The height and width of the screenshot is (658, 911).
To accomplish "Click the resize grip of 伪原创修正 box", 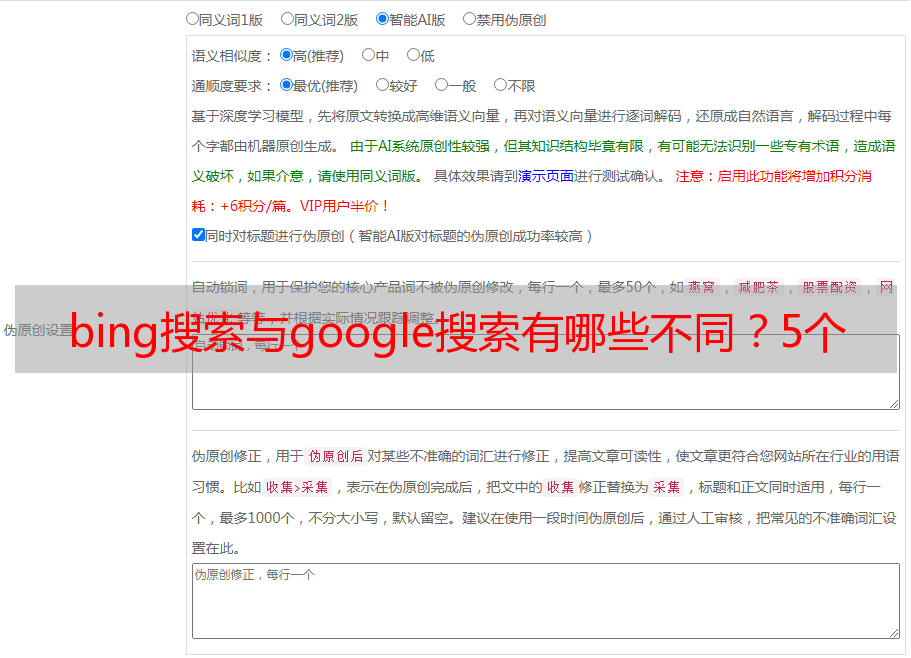I will pos(894,633).
